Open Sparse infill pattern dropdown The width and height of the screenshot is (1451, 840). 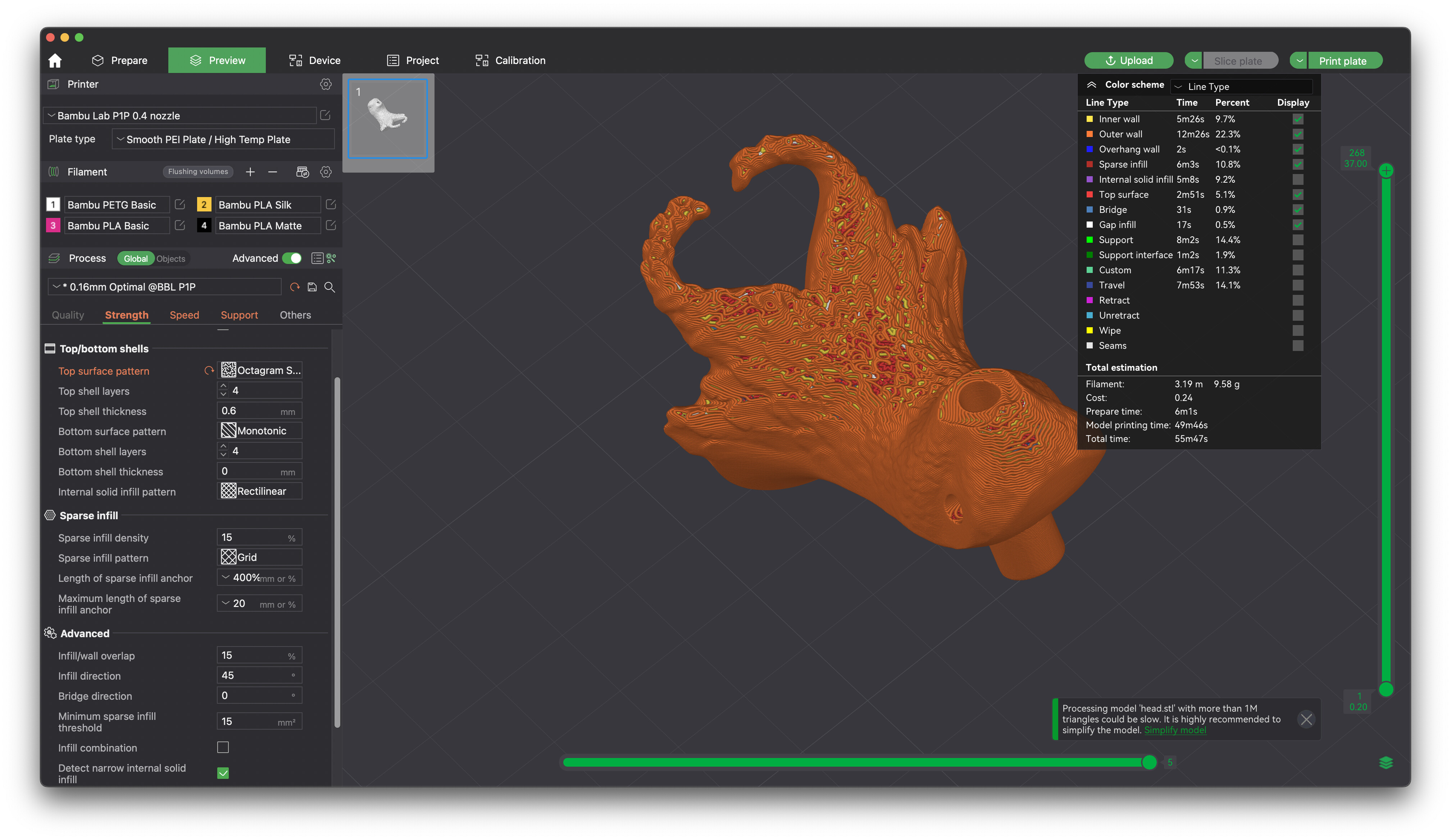click(x=260, y=557)
